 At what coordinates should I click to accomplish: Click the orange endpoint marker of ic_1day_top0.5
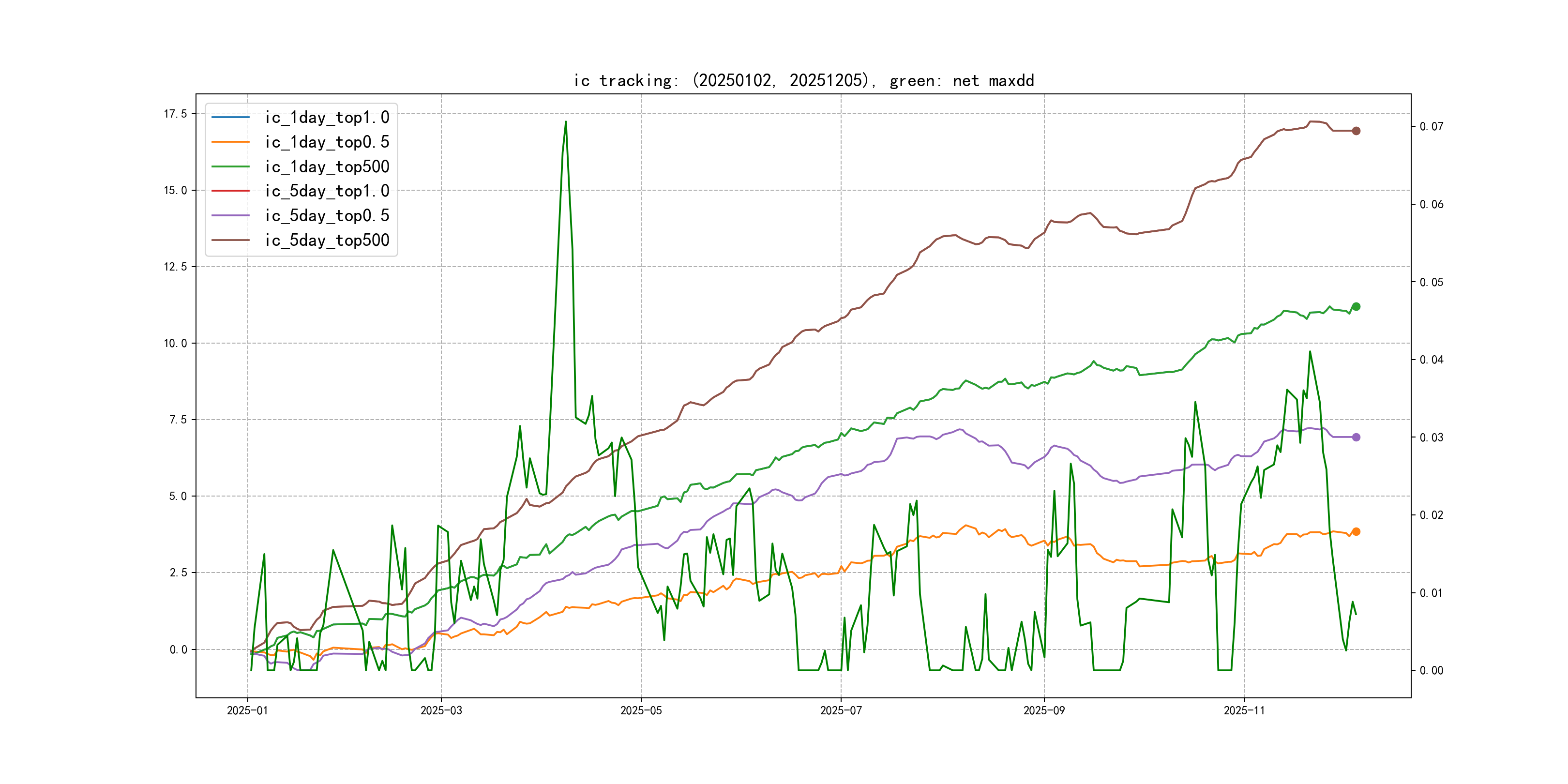click(1356, 531)
